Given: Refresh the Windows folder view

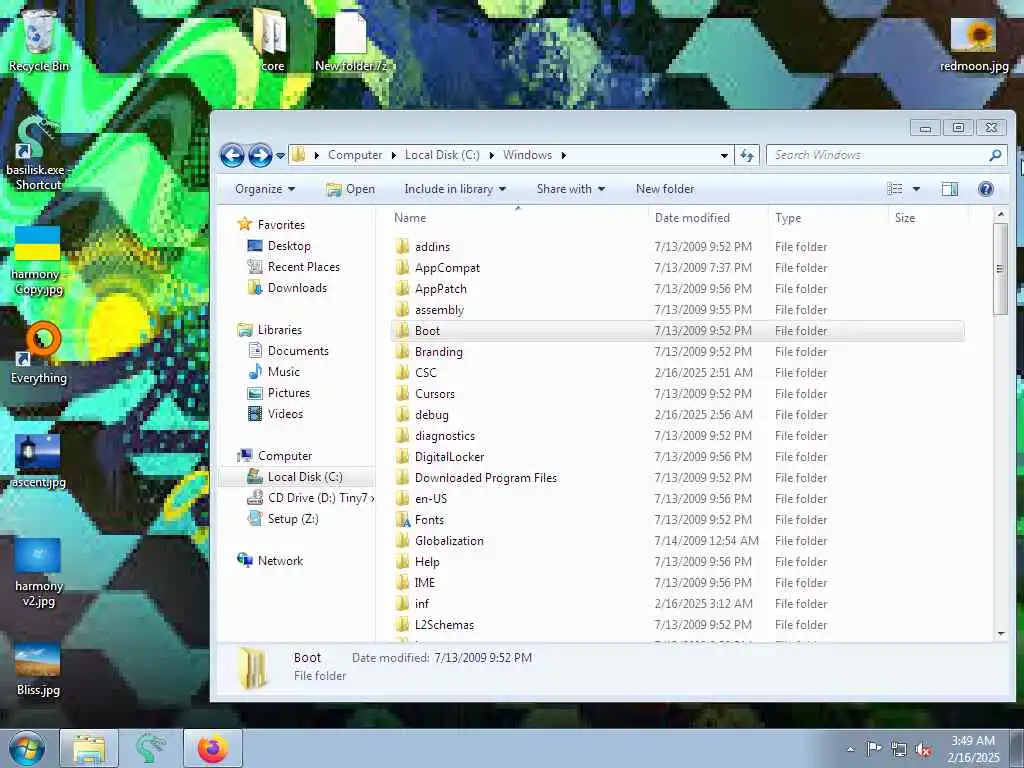Looking at the screenshot, I should (x=746, y=155).
